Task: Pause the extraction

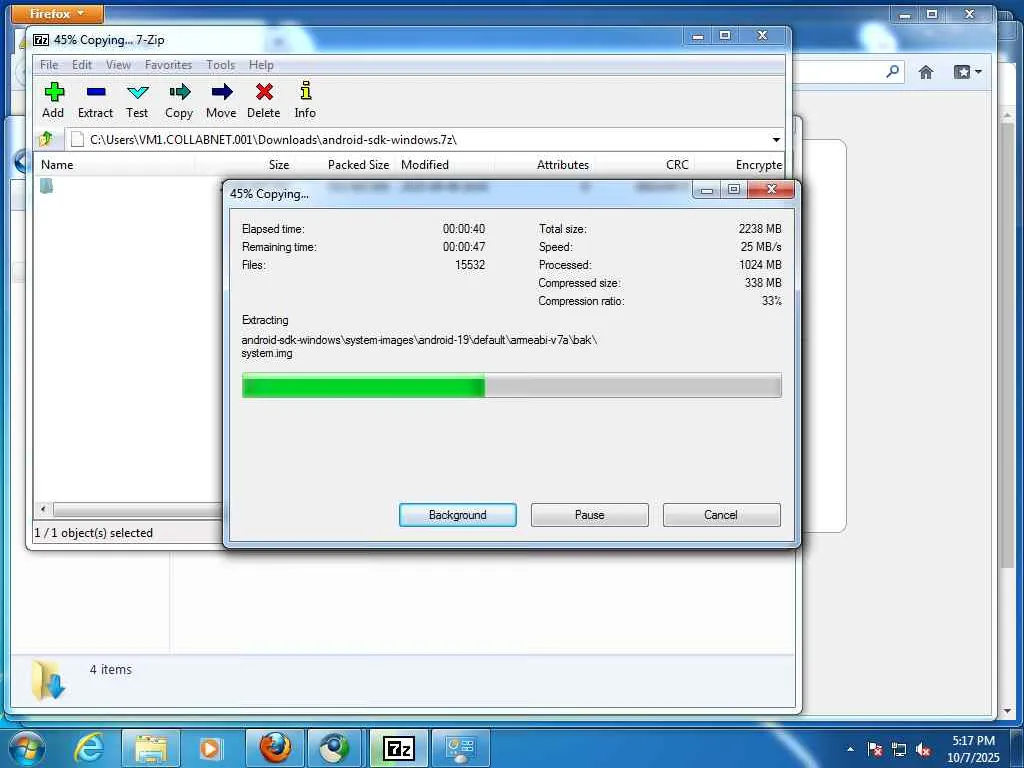Action: point(590,515)
